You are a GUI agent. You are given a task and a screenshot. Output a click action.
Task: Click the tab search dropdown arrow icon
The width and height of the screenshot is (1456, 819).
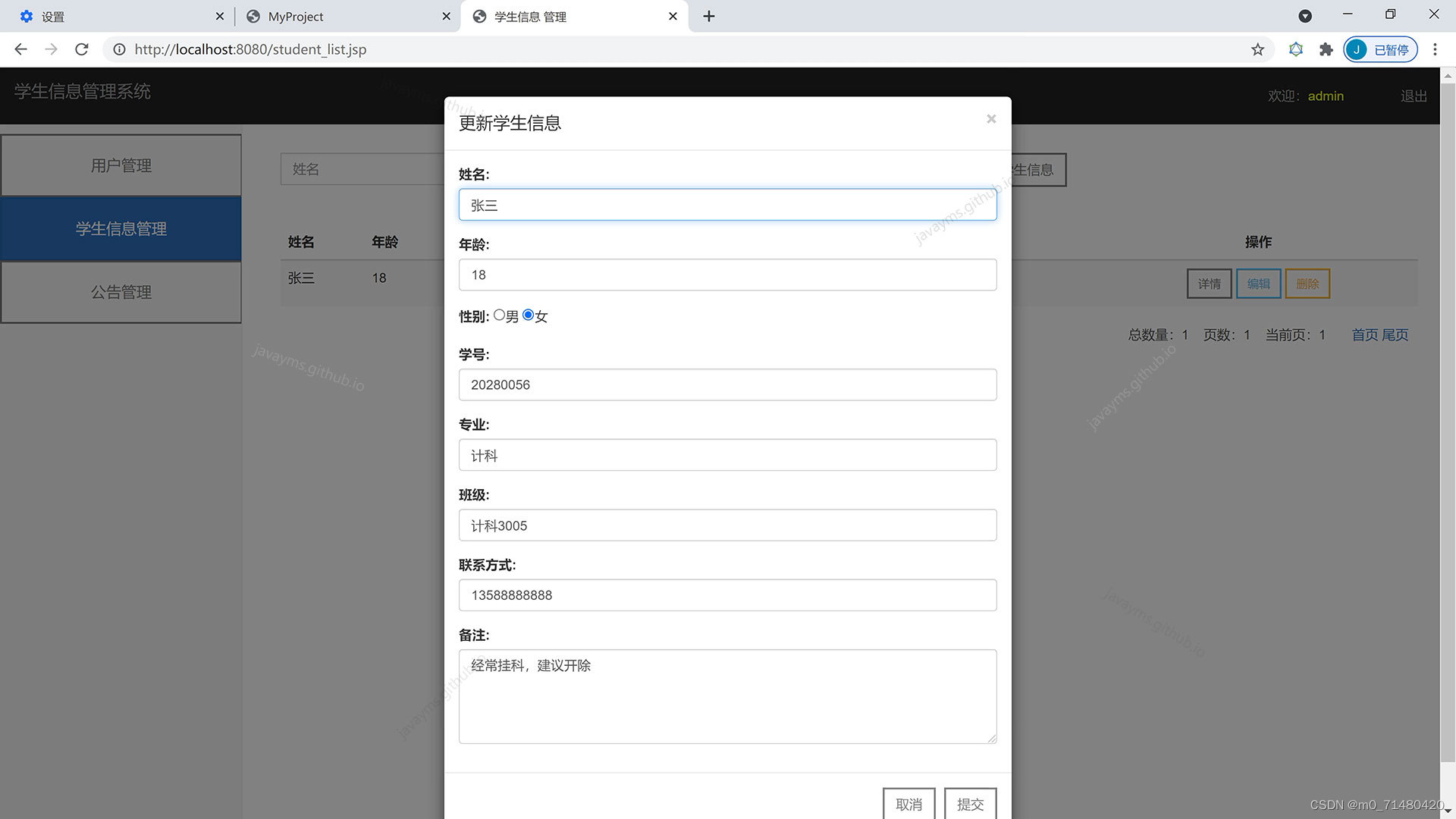[1305, 16]
